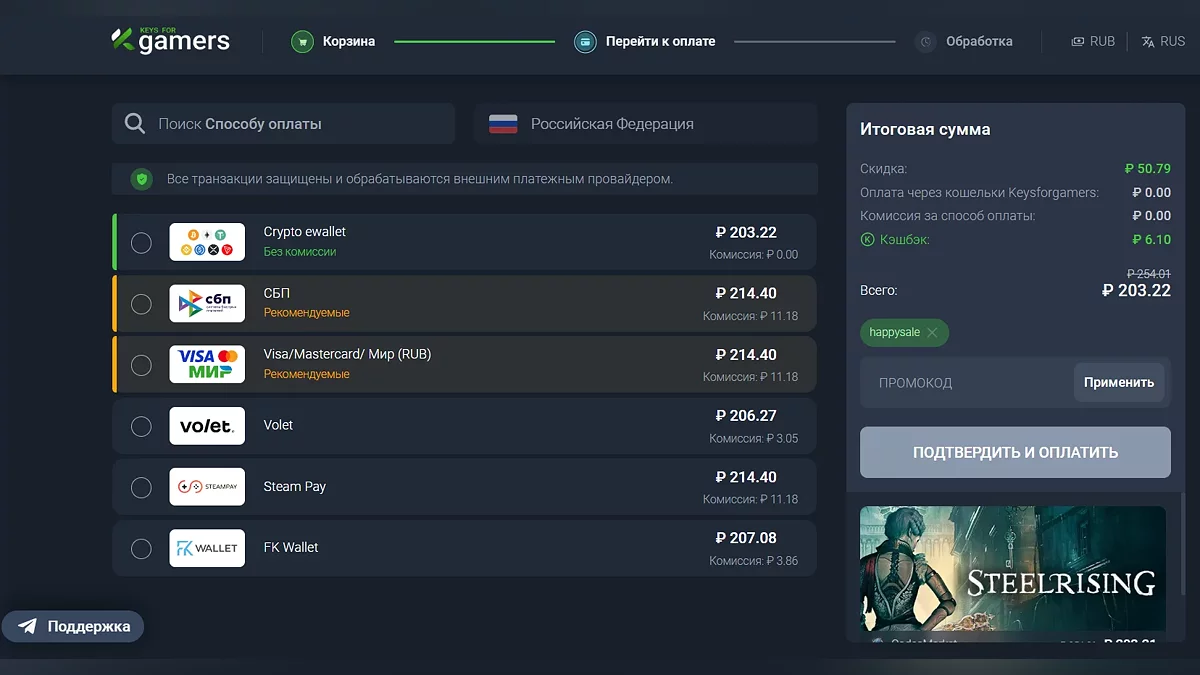Click the search magnifier icon
1200x675 pixels.
pos(135,124)
